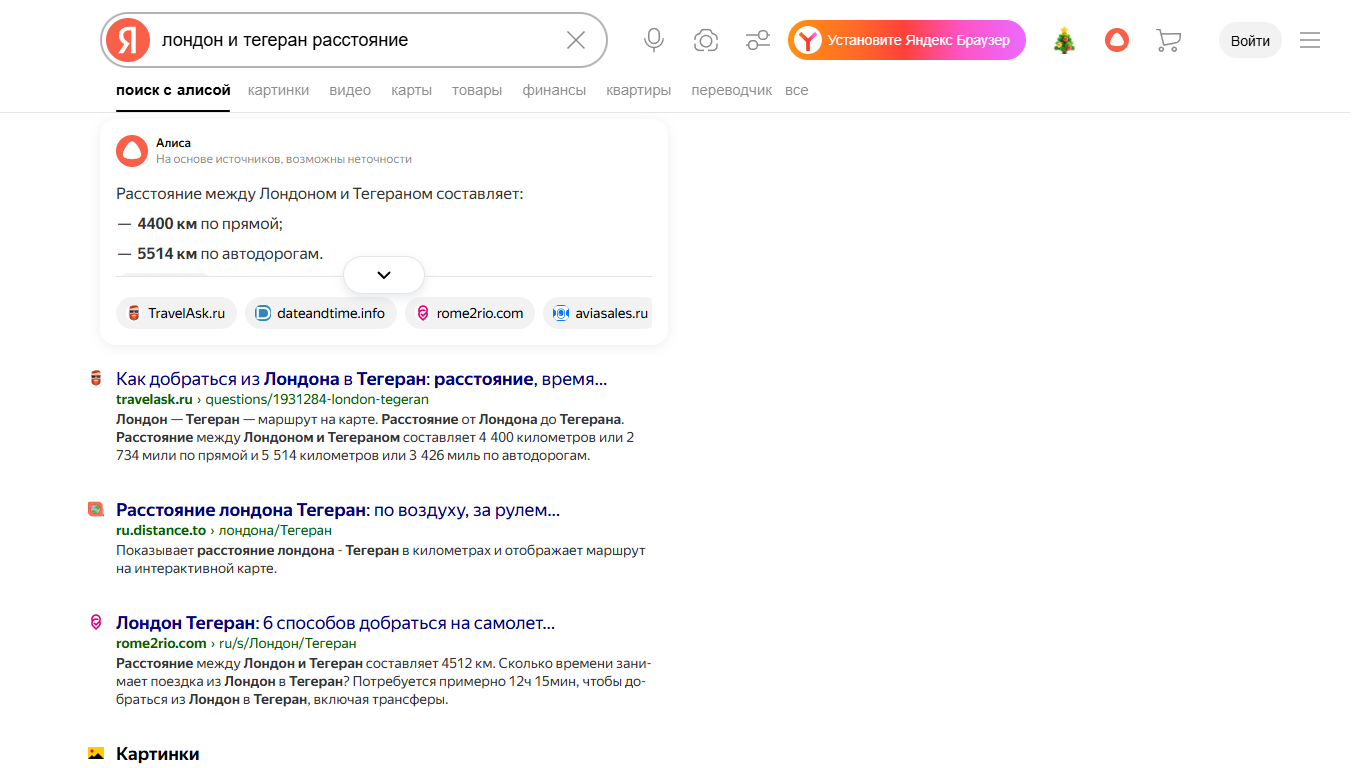Open the 'переводчик' tab

(731, 90)
